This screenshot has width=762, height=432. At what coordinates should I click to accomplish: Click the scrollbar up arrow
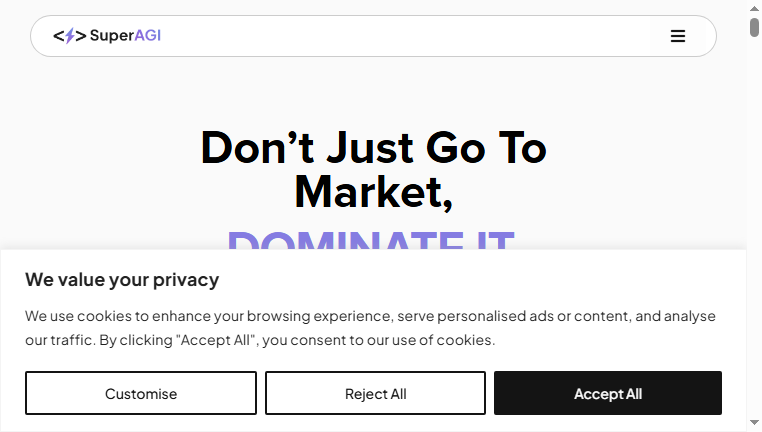(754, 8)
